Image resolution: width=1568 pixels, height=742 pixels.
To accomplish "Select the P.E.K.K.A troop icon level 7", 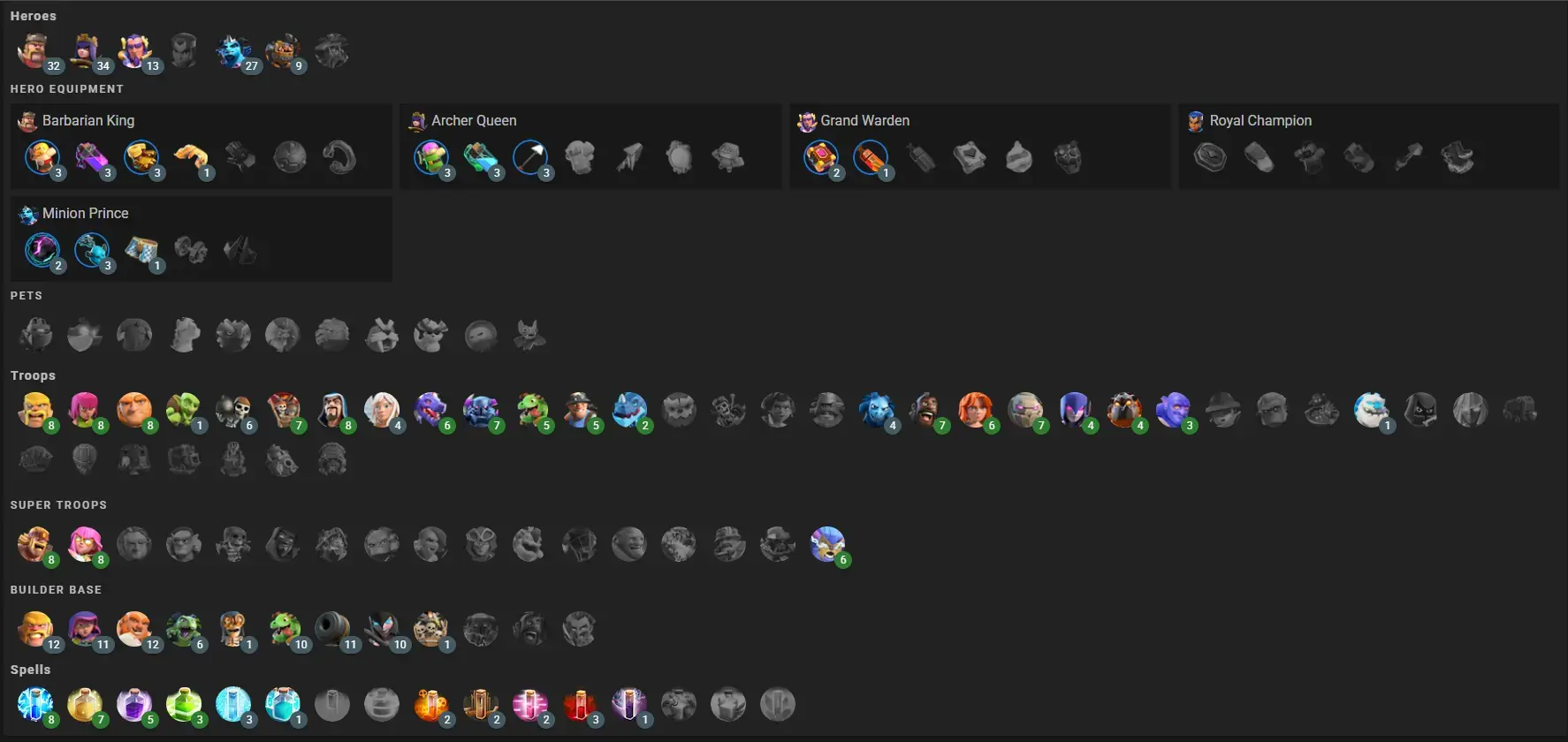I will tap(481, 411).
